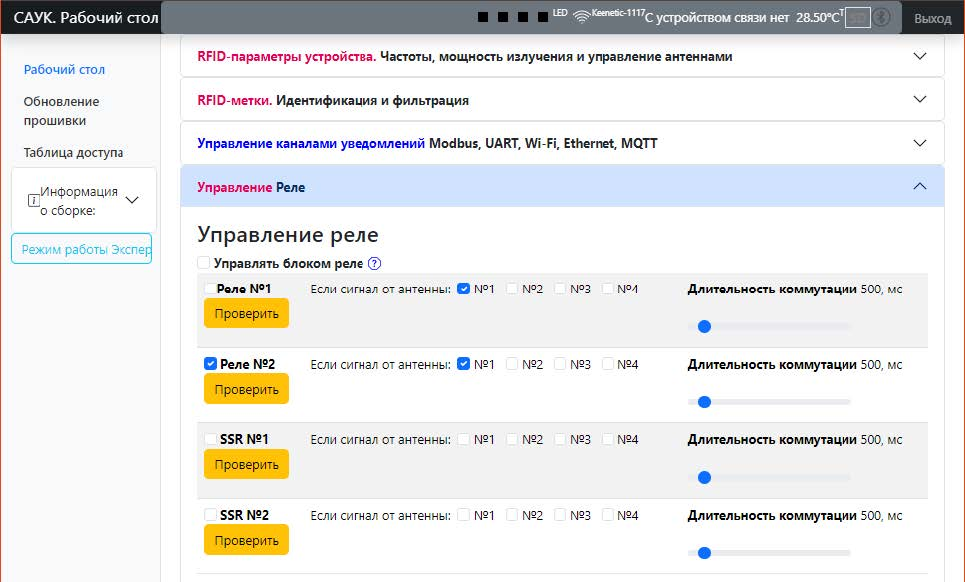Viewport: 965px width, 582px height.
Task: Tick the SSR №2 checkbox
Action: coord(210,515)
